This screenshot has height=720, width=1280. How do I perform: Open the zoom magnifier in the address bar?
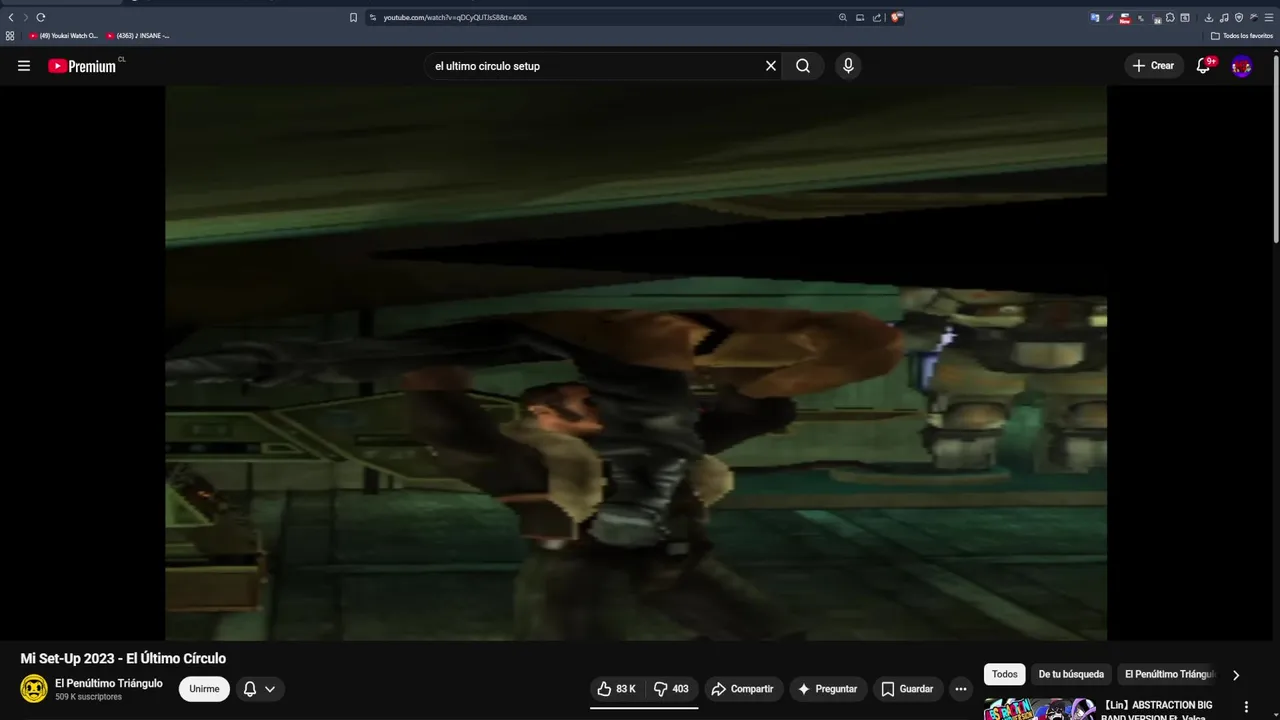pyautogui.click(x=843, y=17)
